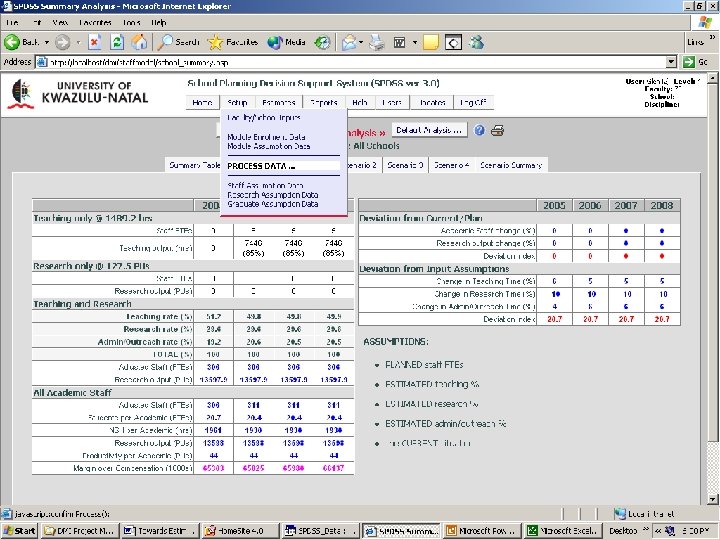Open the Scenario 4 tab

tap(452, 164)
